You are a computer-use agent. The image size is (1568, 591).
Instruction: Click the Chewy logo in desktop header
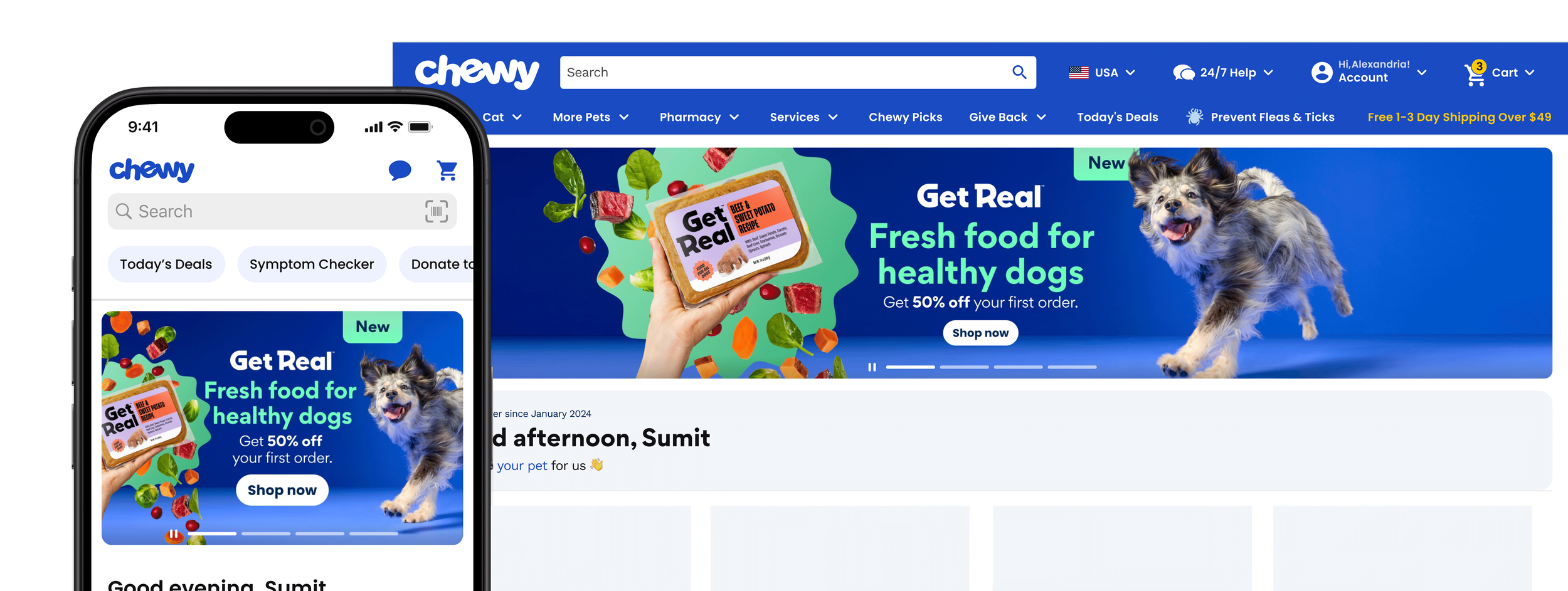(x=477, y=72)
